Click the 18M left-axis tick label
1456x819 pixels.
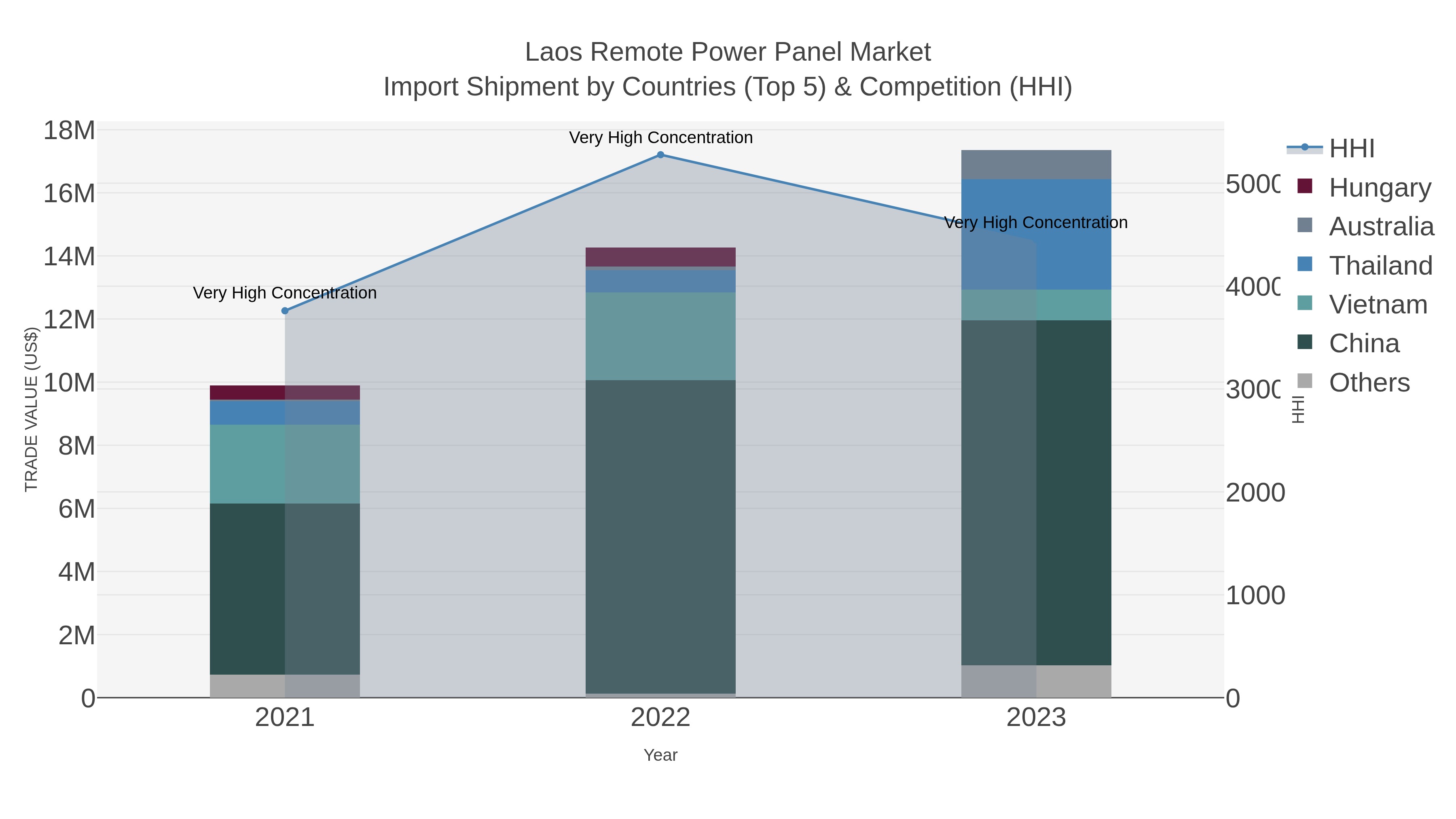[x=70, y=131]
